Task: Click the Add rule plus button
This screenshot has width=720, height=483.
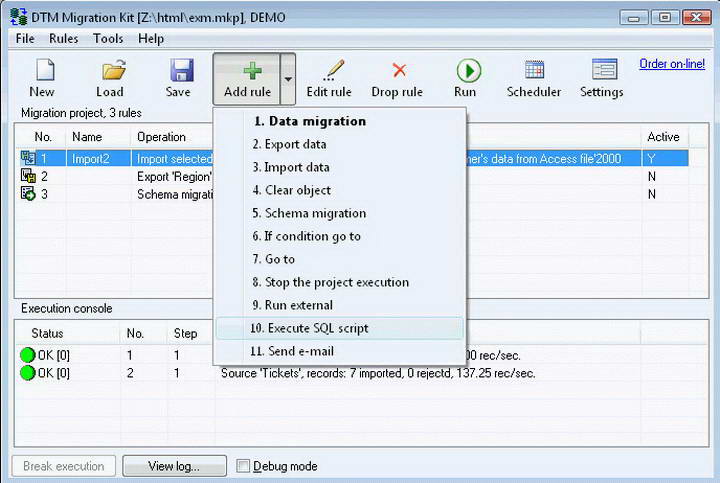Action: tap(247, 79)
